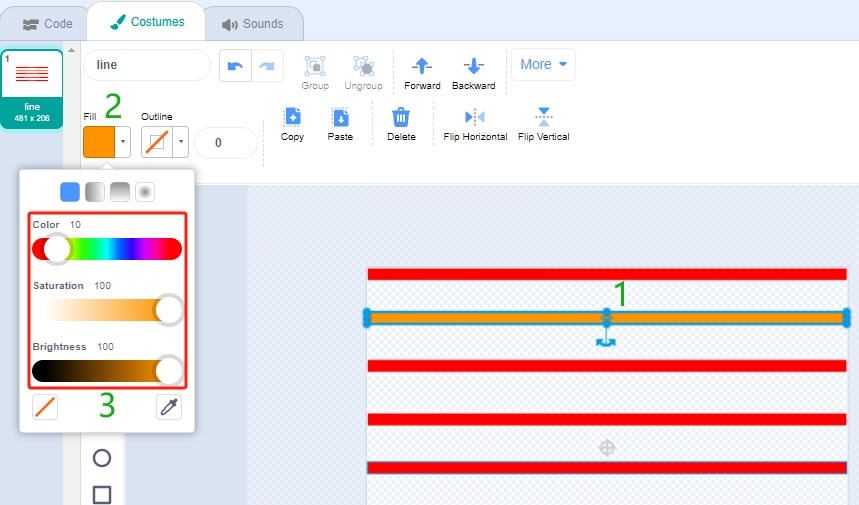
Task: Click the undo arrow button
Action: click(236, 66)
